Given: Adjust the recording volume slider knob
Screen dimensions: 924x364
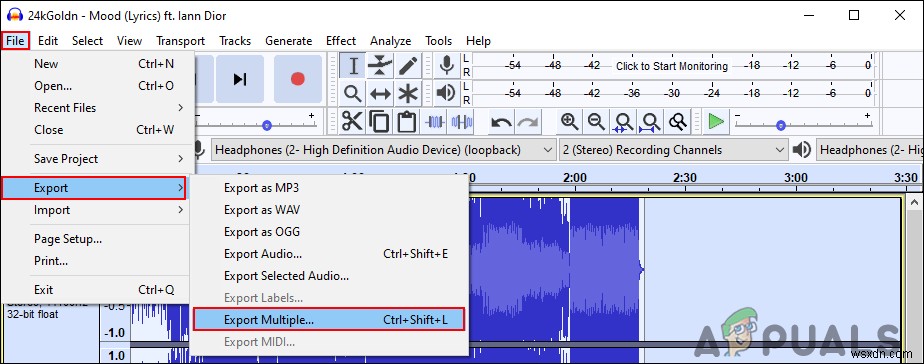Looking at the screenshot, I should 267,125.
